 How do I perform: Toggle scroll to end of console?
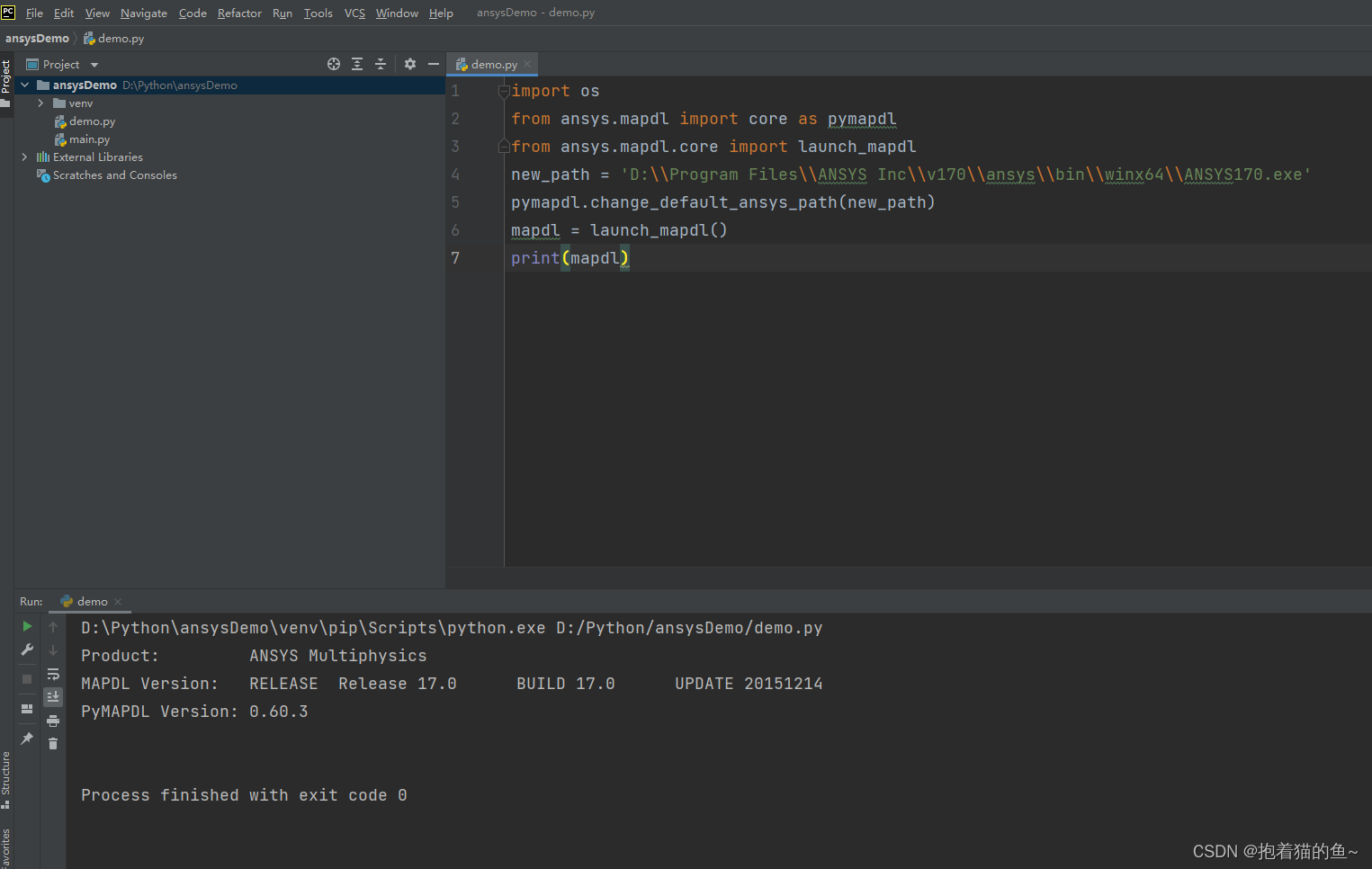(x=53, y=696)
